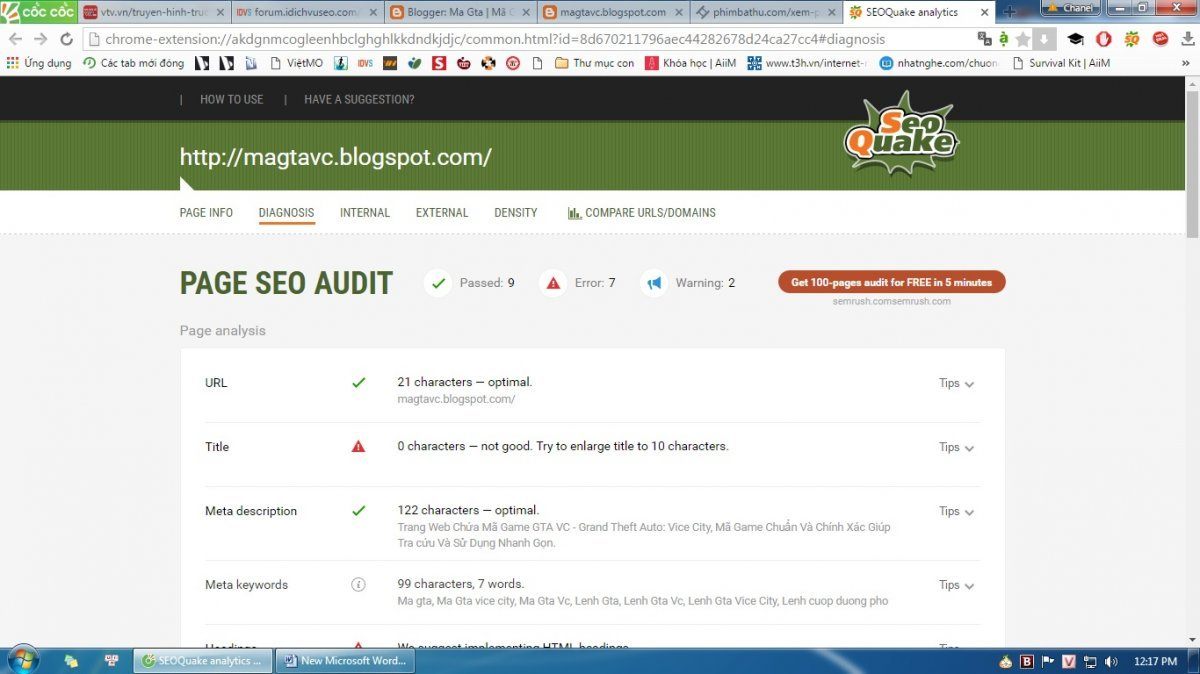Click the URL row green checkmark
The width and height of the screenshot is (1200, 674).
pyautogui.click(x=358, y=382)
